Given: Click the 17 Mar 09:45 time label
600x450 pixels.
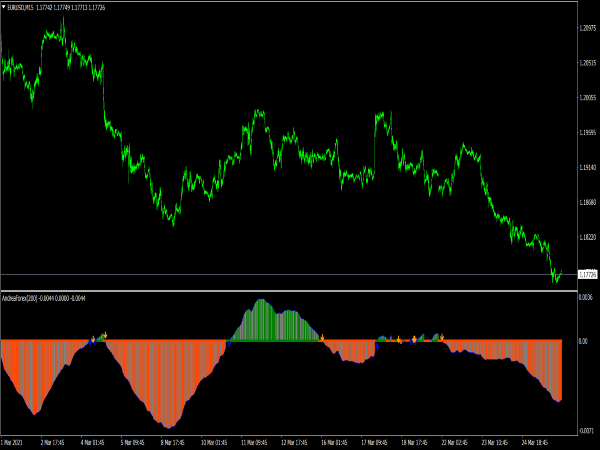Looking at the screenshot, I should 374,443.
